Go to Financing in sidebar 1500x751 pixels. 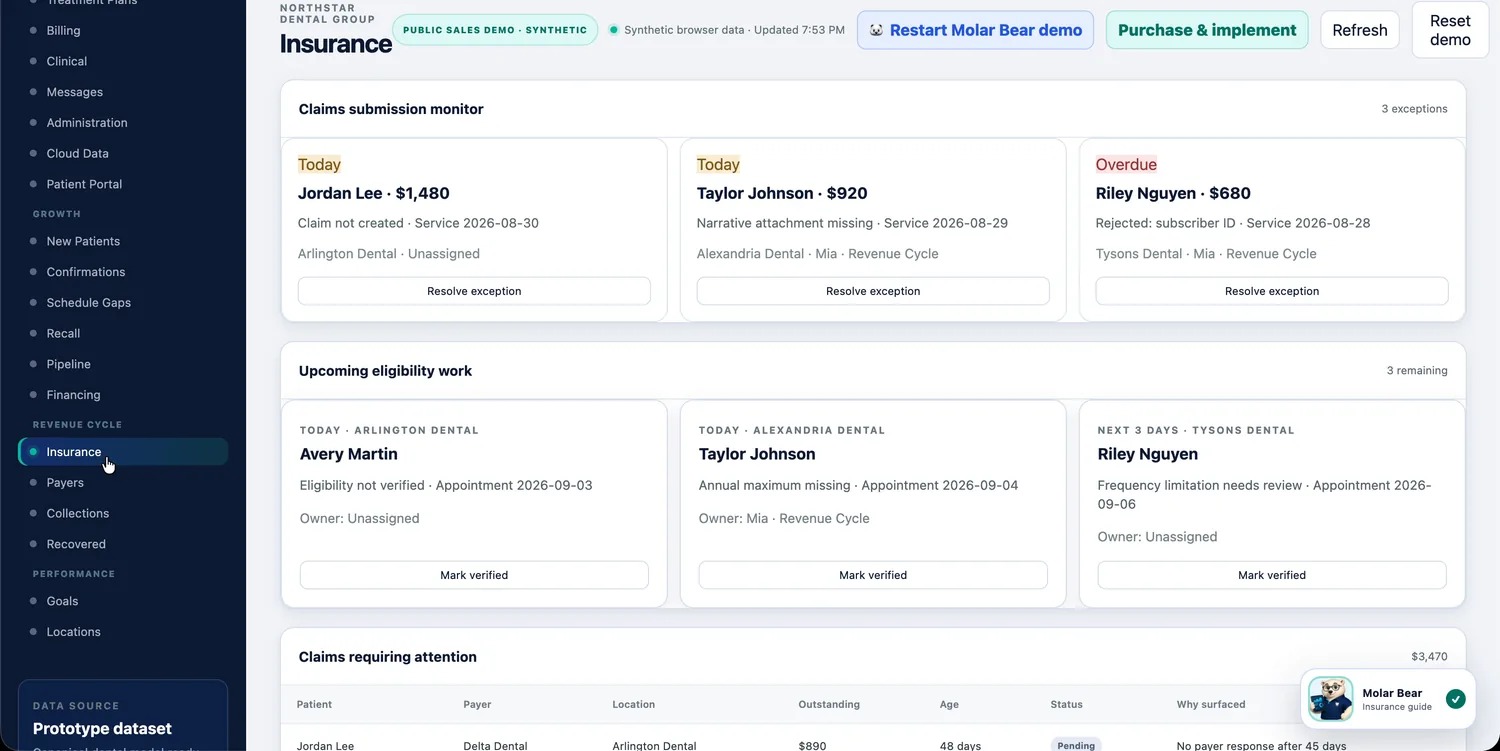73,395
